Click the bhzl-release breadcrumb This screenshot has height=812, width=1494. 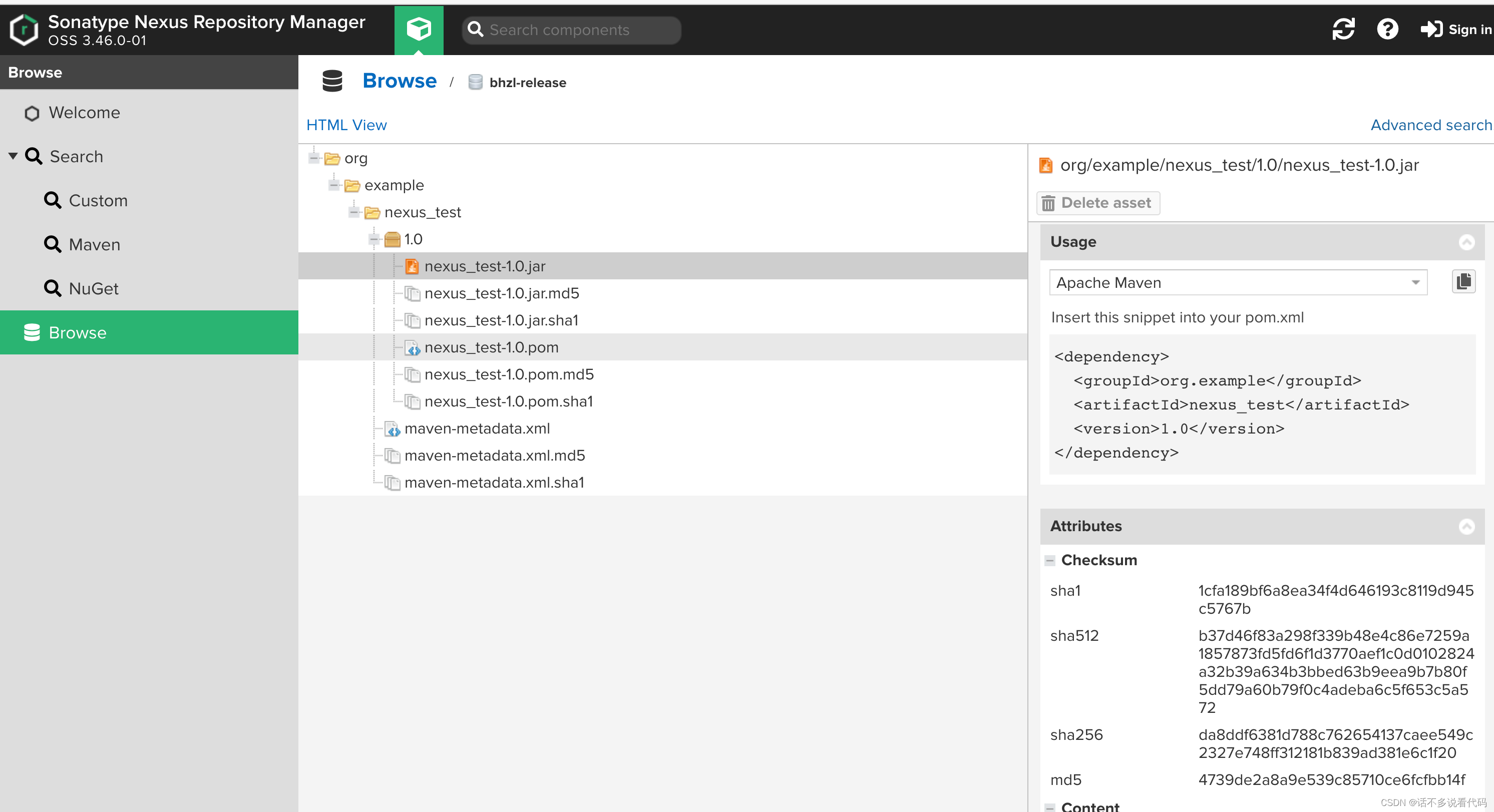pyautogui.click(x=527, y=83)
